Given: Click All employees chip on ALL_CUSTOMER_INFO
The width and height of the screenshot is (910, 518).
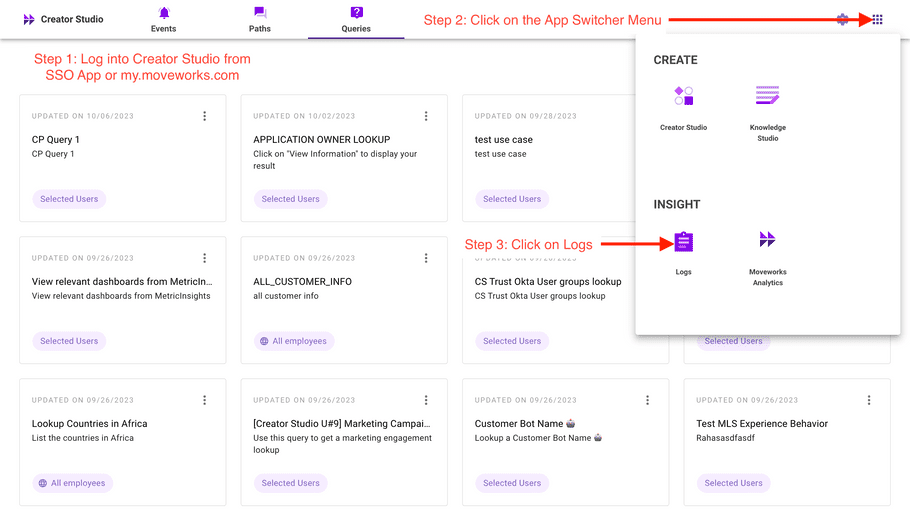Looking at the screenshot, I should 294,341.
